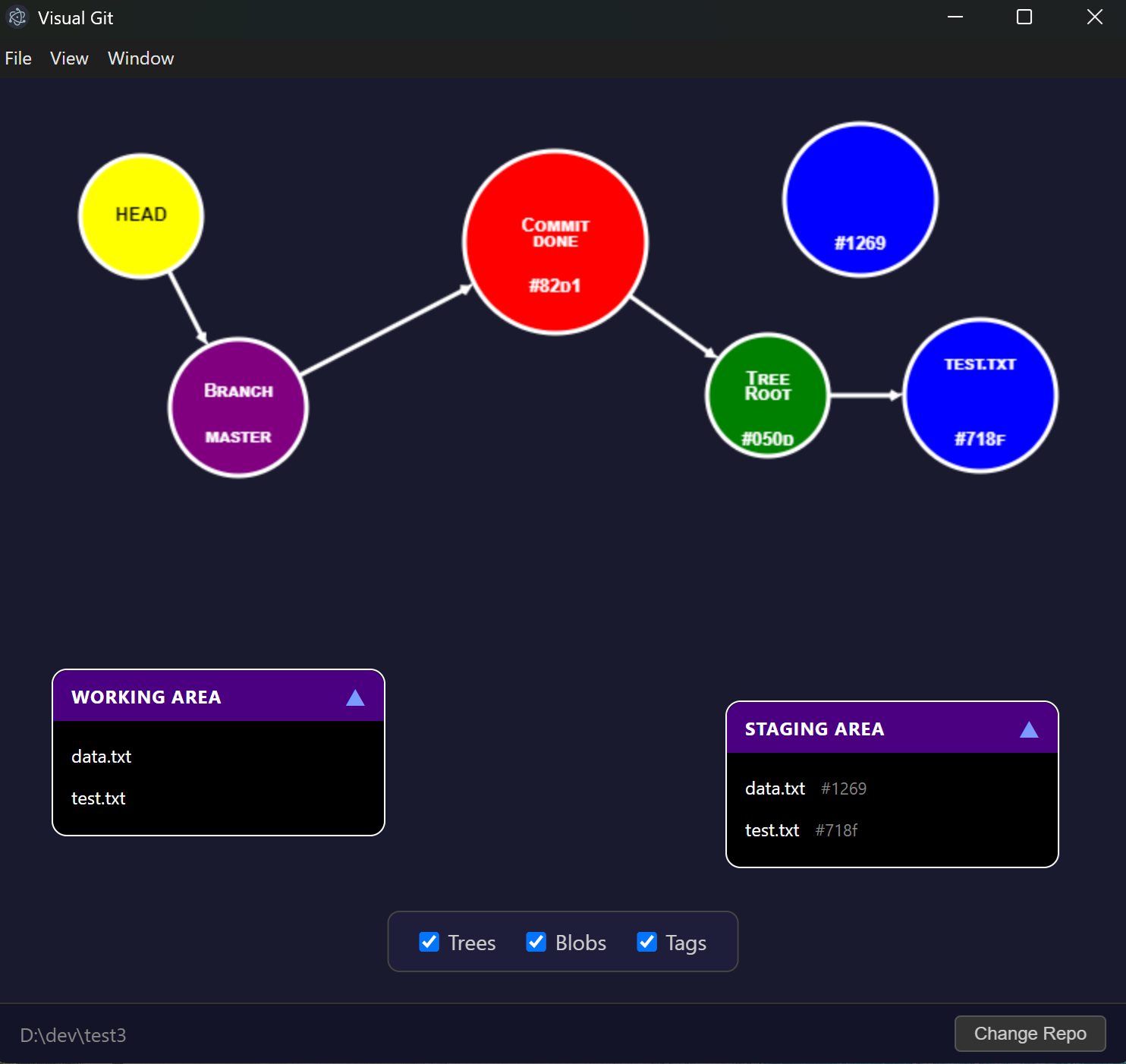Open the View menu
This screenshot has width=1126, height=1064.
(68, 58)
